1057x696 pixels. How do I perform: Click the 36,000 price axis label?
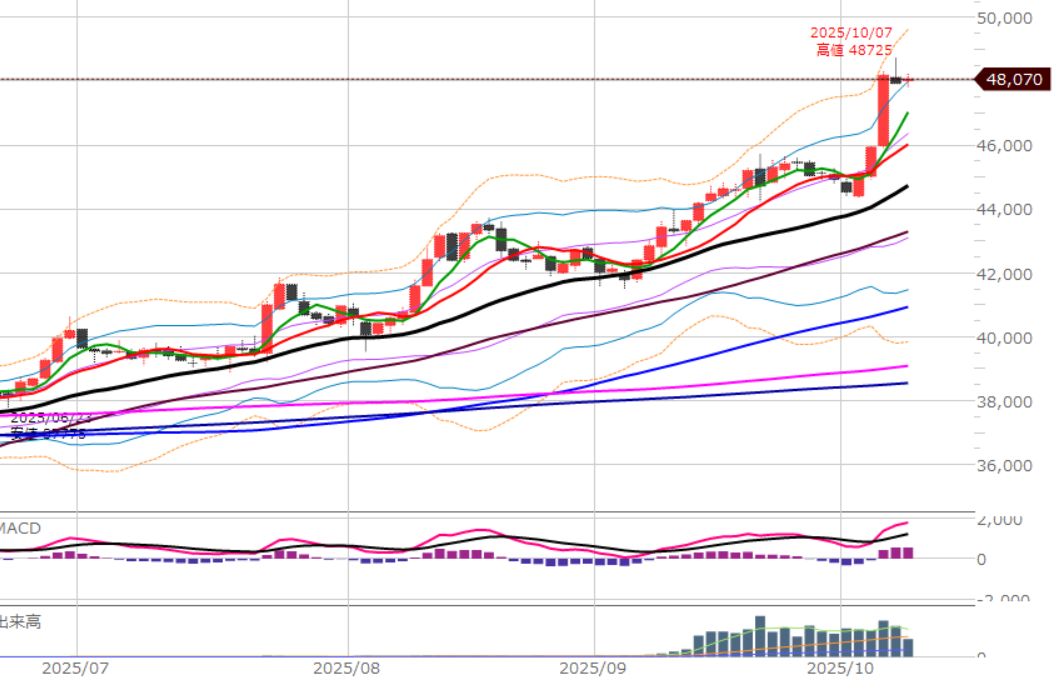(1004, 465)
